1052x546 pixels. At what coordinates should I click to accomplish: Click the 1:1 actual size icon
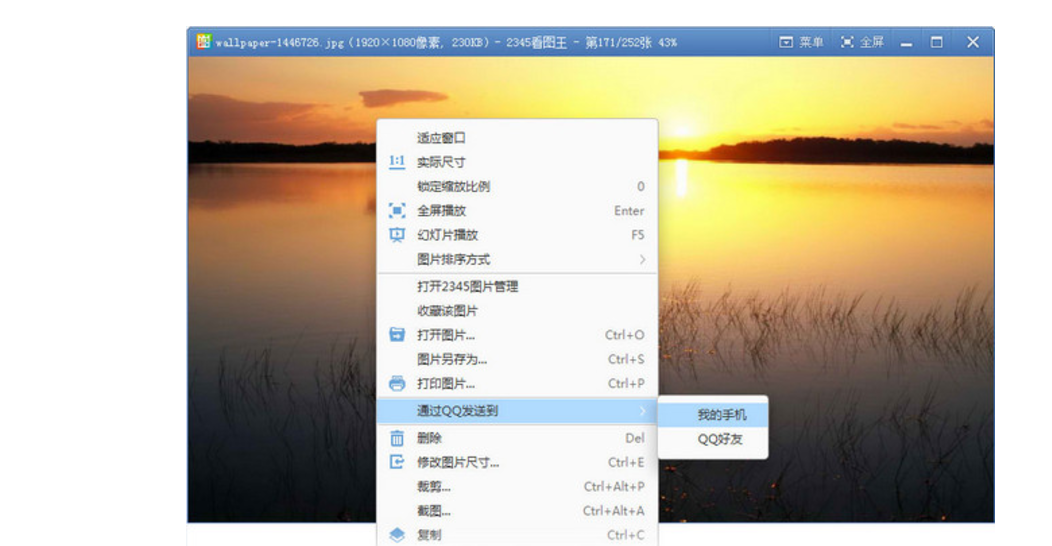click(397, 162)
